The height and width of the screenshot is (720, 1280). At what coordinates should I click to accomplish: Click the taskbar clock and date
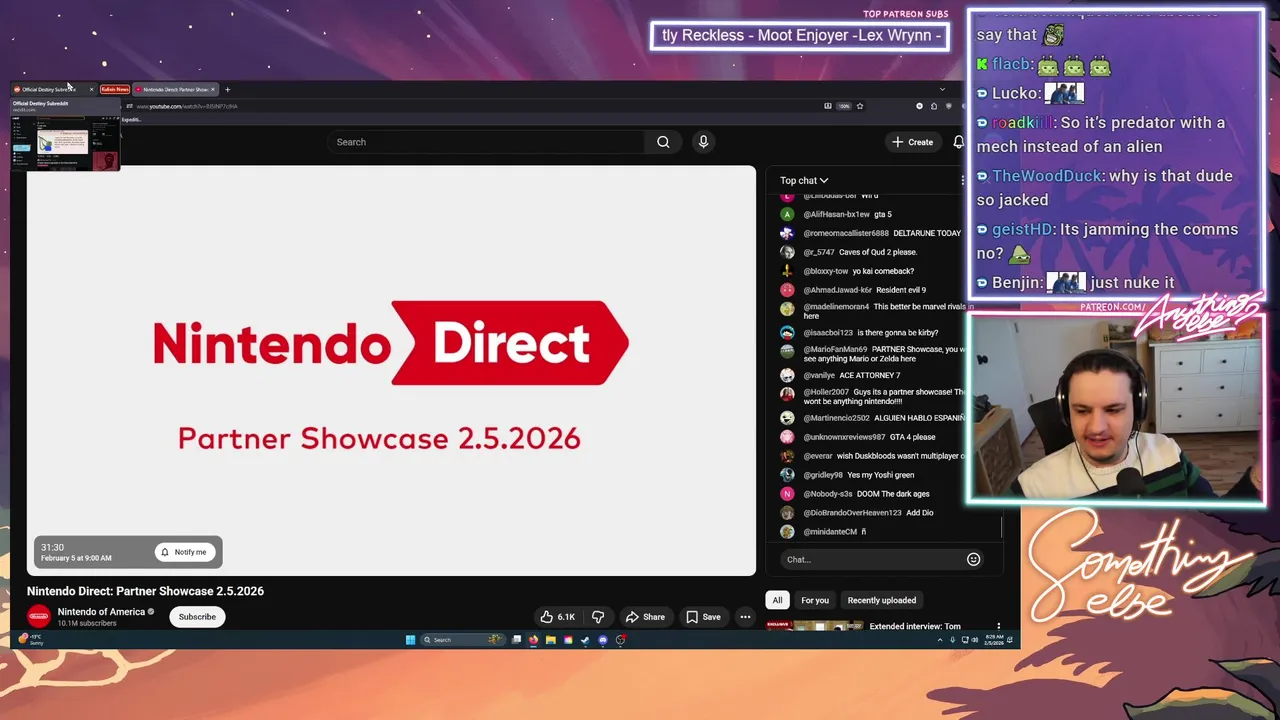(995, 640)
